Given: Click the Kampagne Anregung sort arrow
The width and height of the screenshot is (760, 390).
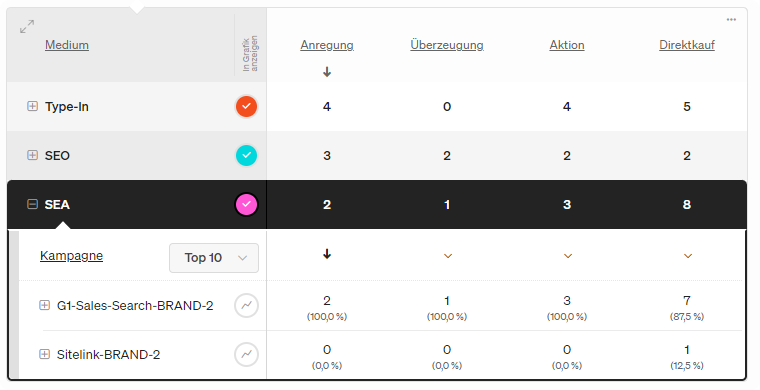Looking at the screenshot, I should (327, 254).
